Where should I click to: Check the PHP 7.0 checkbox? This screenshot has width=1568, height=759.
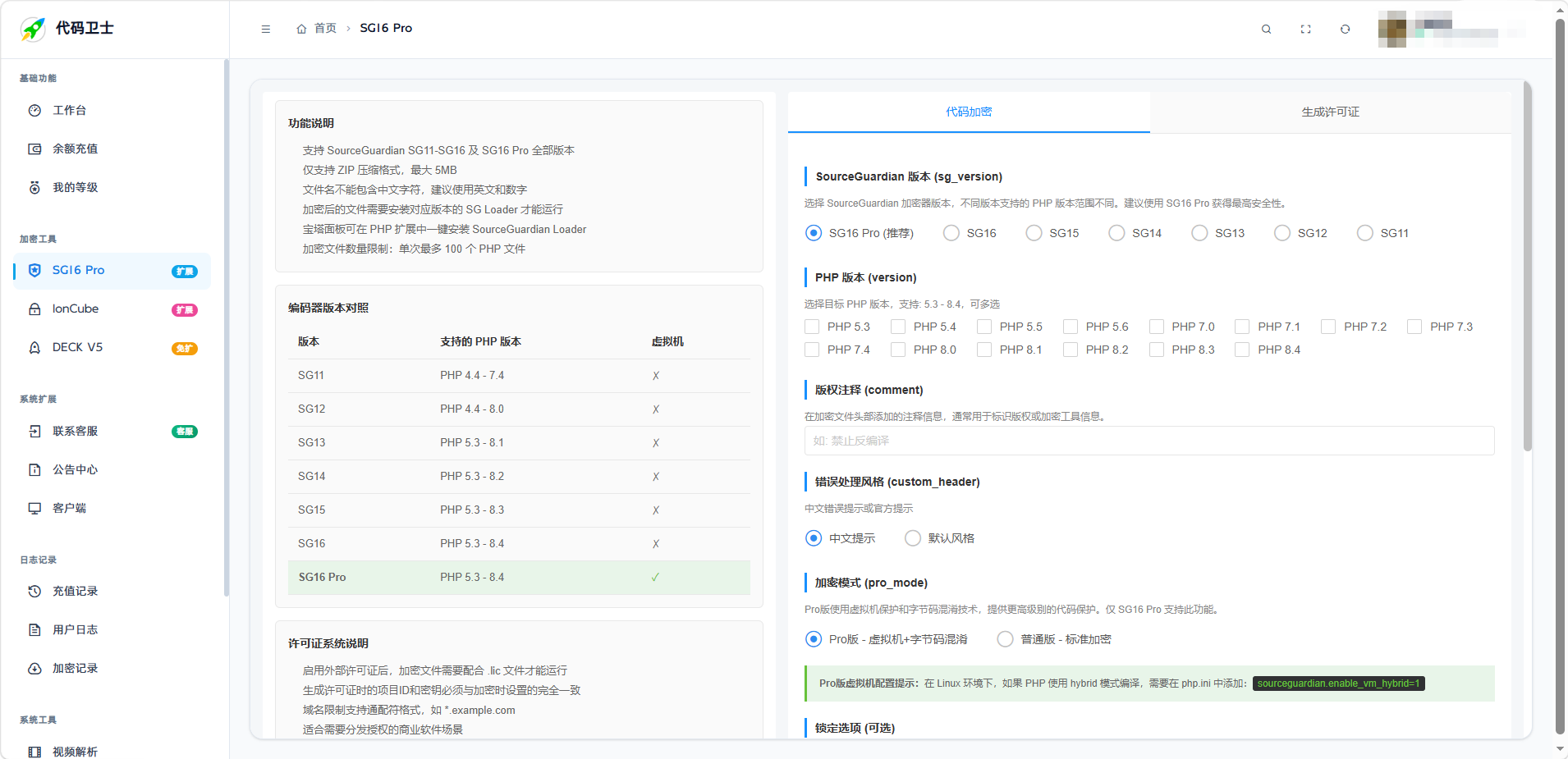[x=1157, y=327]
